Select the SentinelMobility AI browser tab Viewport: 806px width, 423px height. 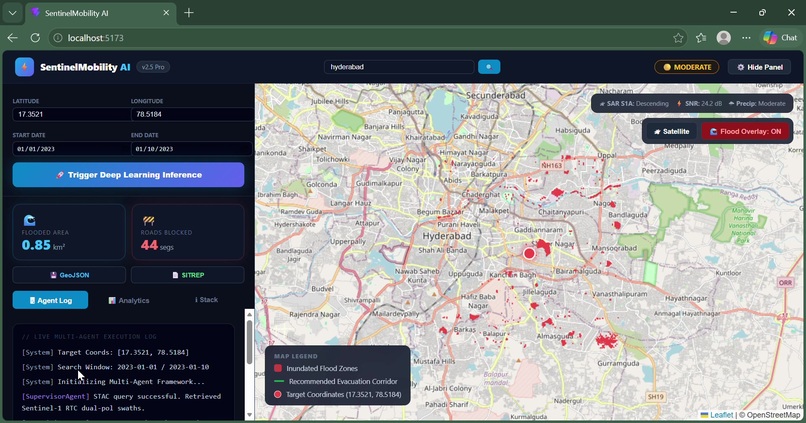click(x=101, y=13)
